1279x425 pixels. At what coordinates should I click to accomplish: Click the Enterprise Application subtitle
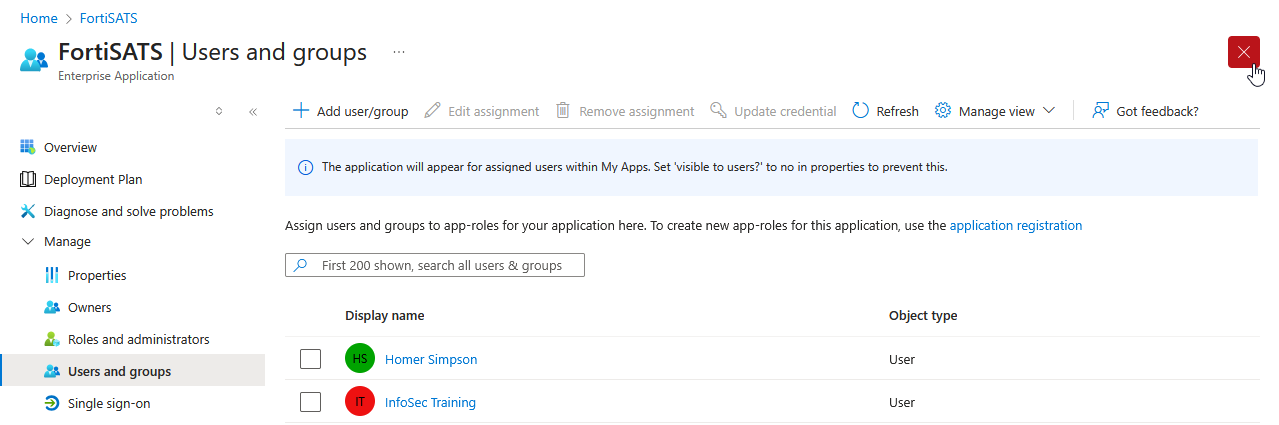click(x=116, y=76)
